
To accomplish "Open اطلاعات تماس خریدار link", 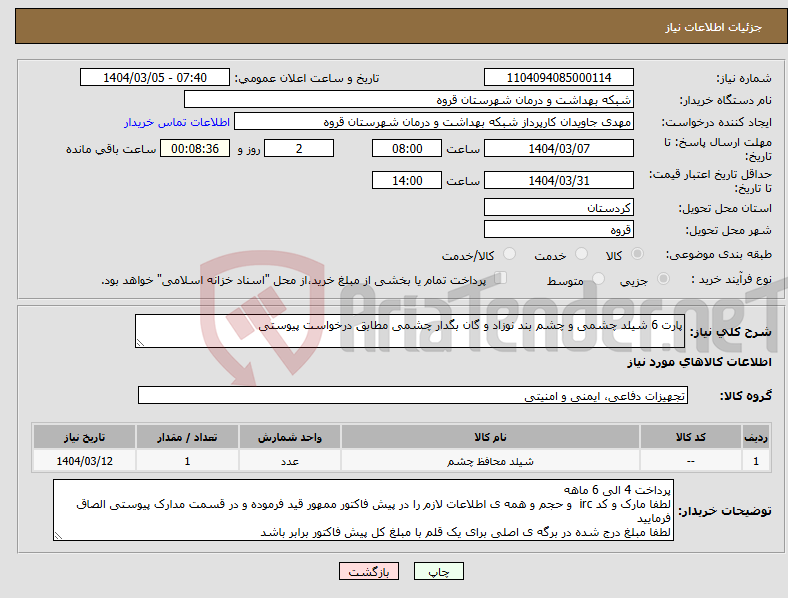I will point(177,122).
